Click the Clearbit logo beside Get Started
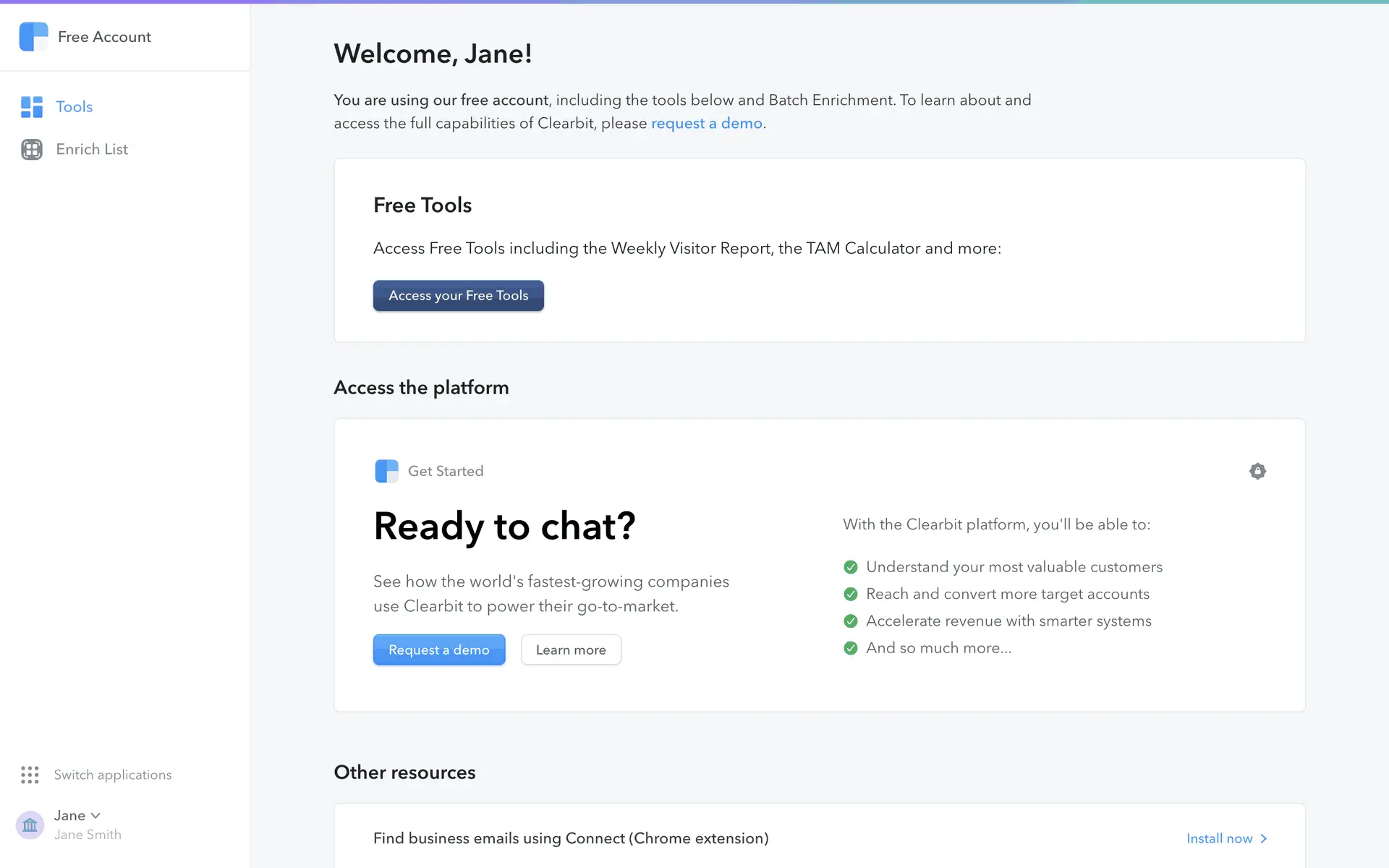 pos(386,471)
